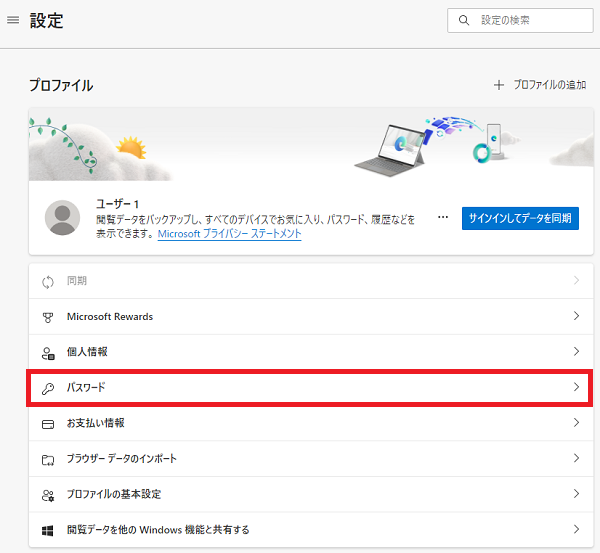Open the プロファイルの基本設定 row
This screenshot has width=600, height=553.
point(311,494)
